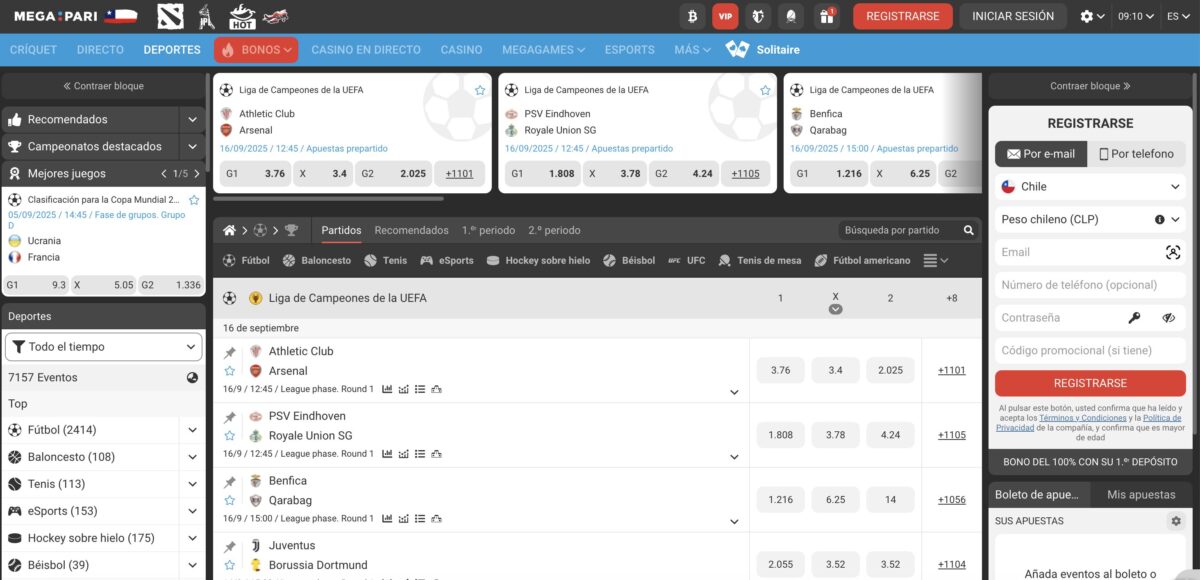Open the gift bonuses icon

coord(826,16)
